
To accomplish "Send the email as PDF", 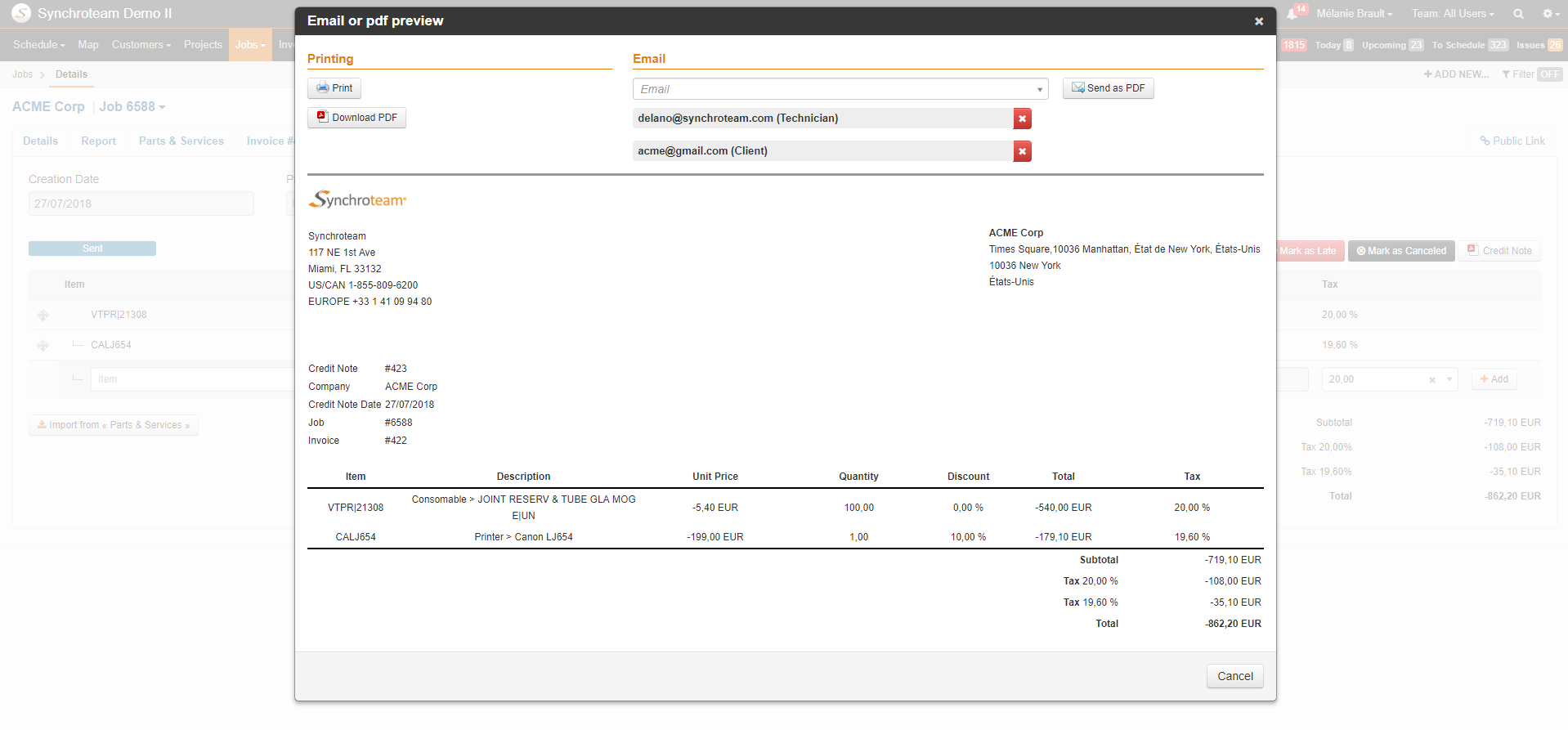I will tap(1108, 88).
